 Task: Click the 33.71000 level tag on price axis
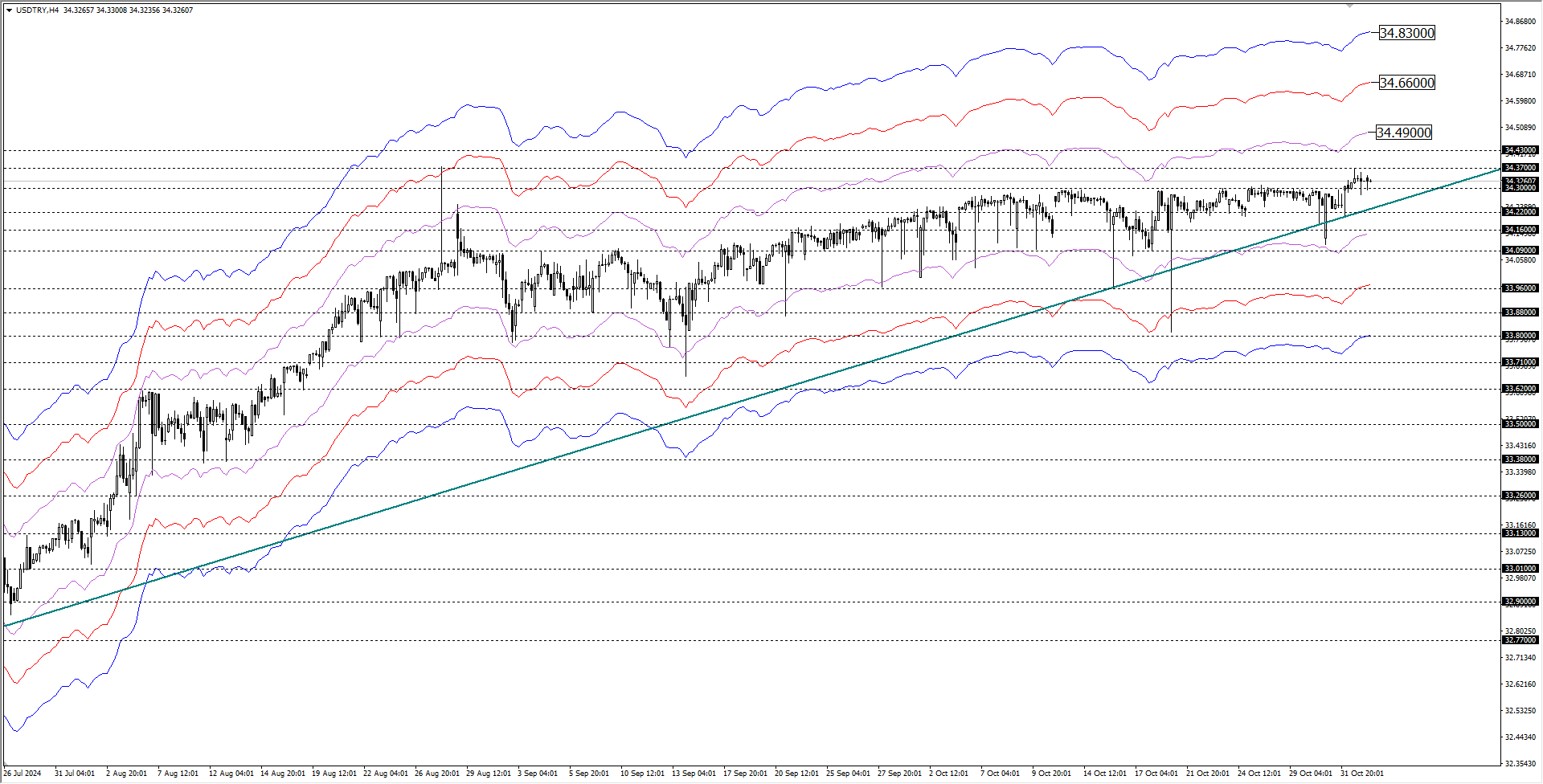pyautogui.click(x=1520, y=362)
